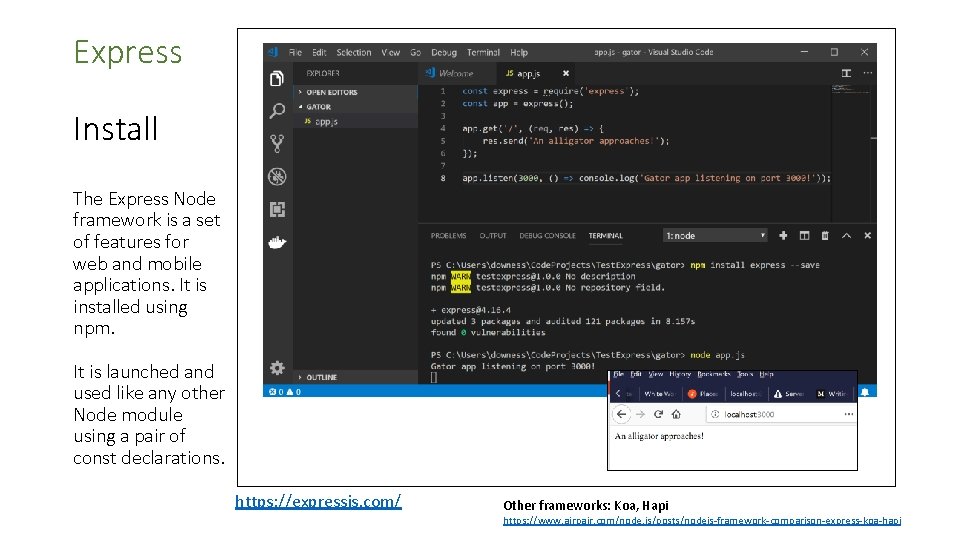Select the TERMINAL panel tab
This screenshot has height=540, width=960.
(606, 236)
